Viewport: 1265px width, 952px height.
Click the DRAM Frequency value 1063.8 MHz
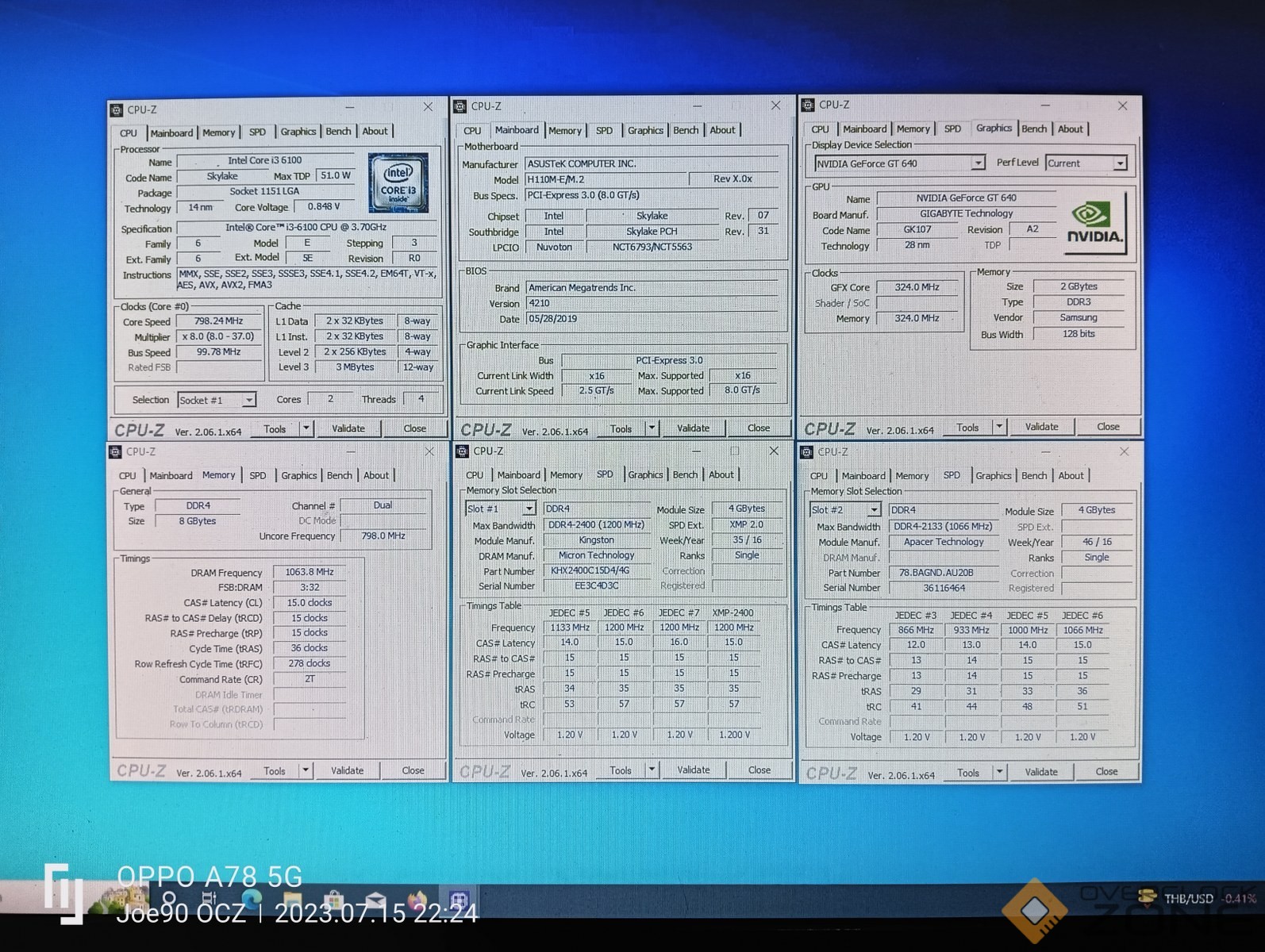tap(310, 572)
